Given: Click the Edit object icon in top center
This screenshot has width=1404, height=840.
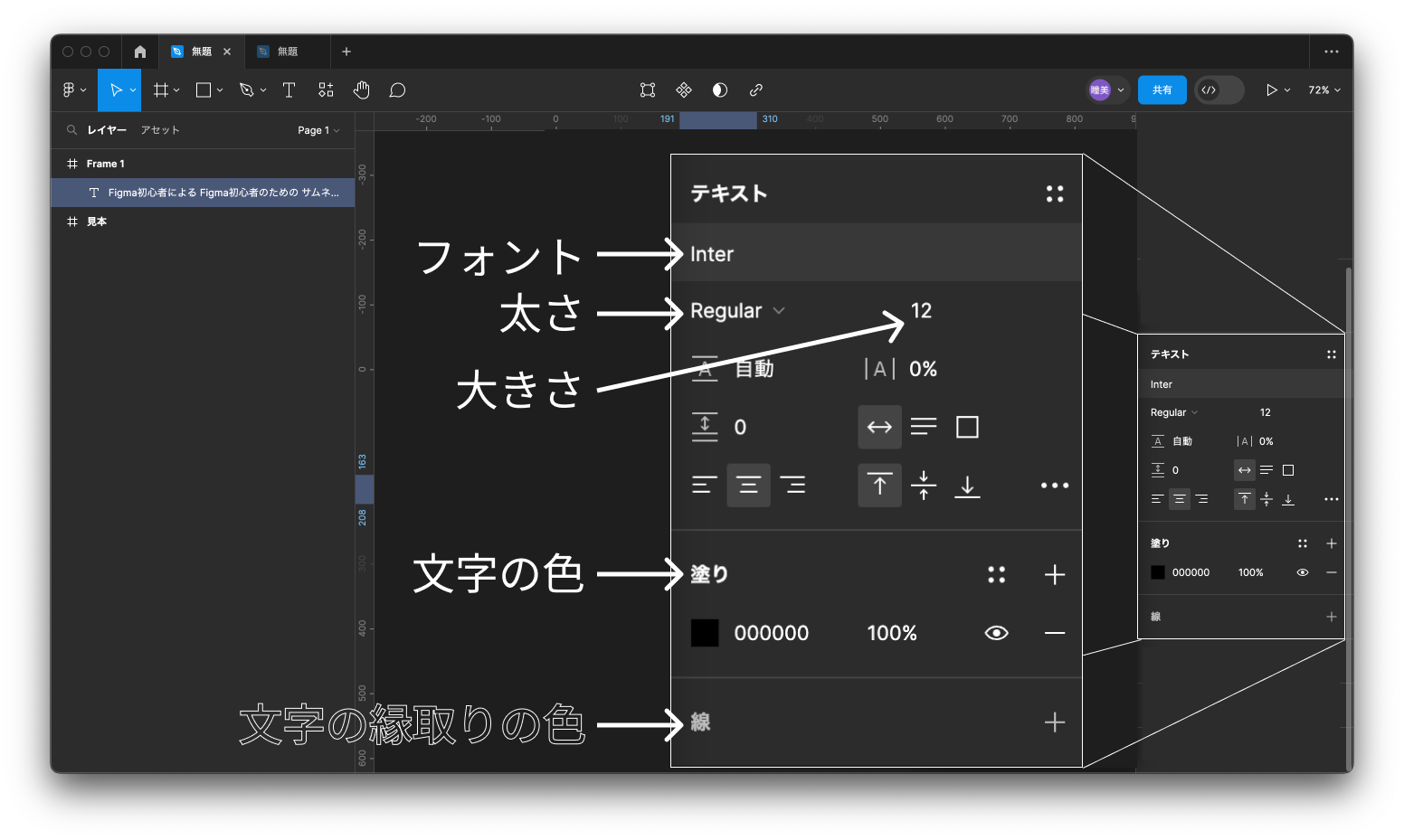Looking at the screenshot, I should [648, 90].
